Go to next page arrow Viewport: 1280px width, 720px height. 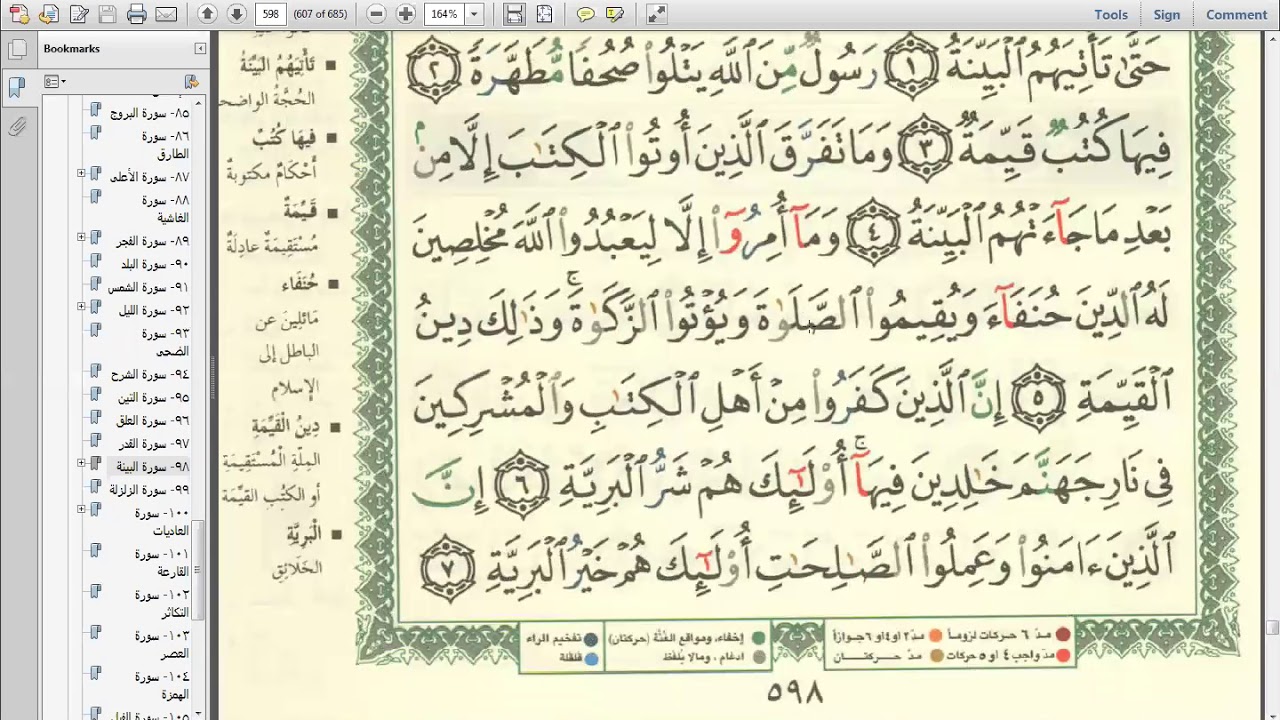[236, 14]
